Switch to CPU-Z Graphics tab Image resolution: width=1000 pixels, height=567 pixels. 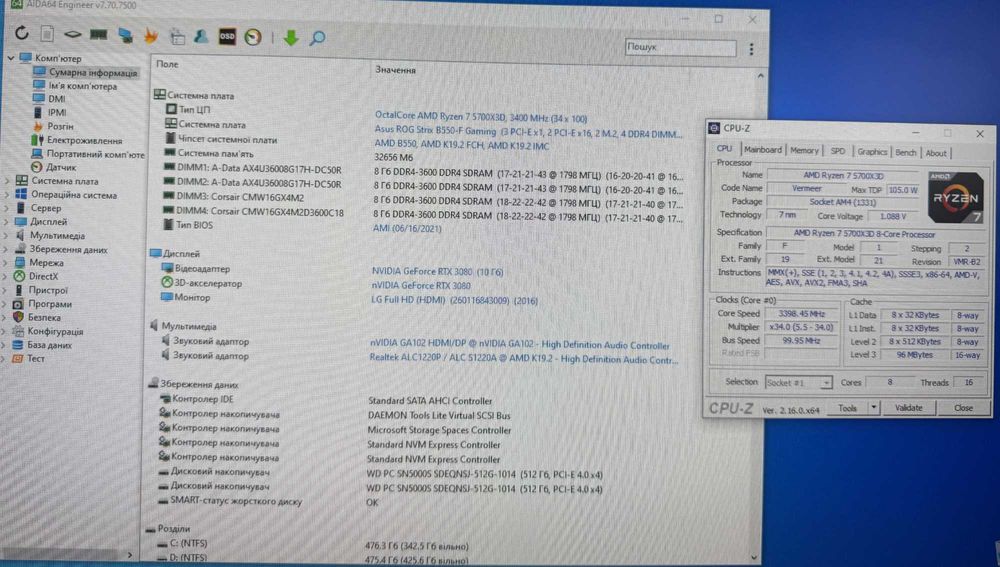click(x=872, y=152)
